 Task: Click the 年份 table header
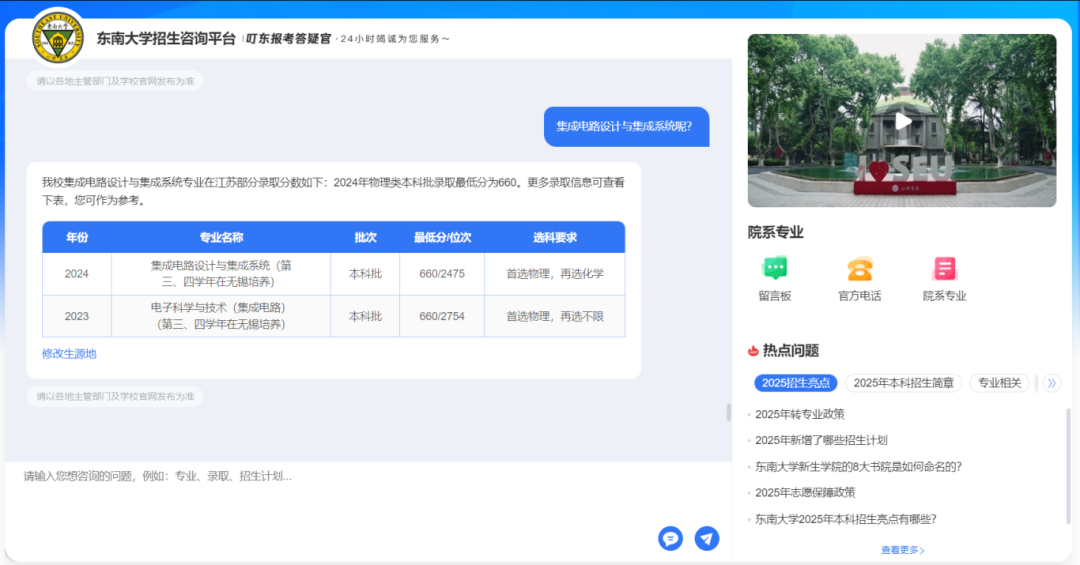(76, 237)
